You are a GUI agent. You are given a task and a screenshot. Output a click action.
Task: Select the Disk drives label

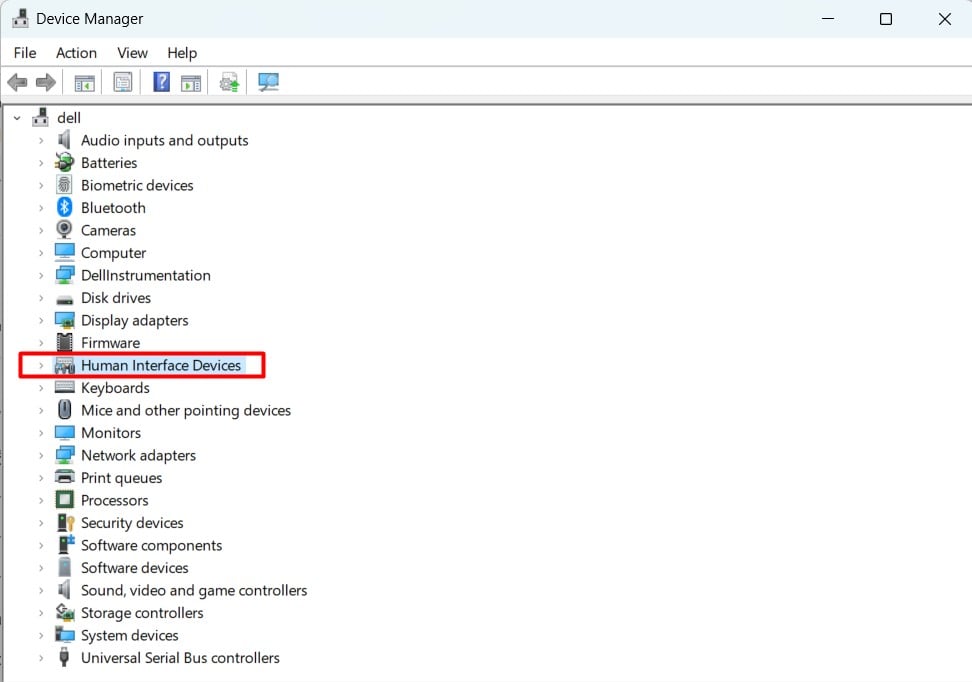116,298
